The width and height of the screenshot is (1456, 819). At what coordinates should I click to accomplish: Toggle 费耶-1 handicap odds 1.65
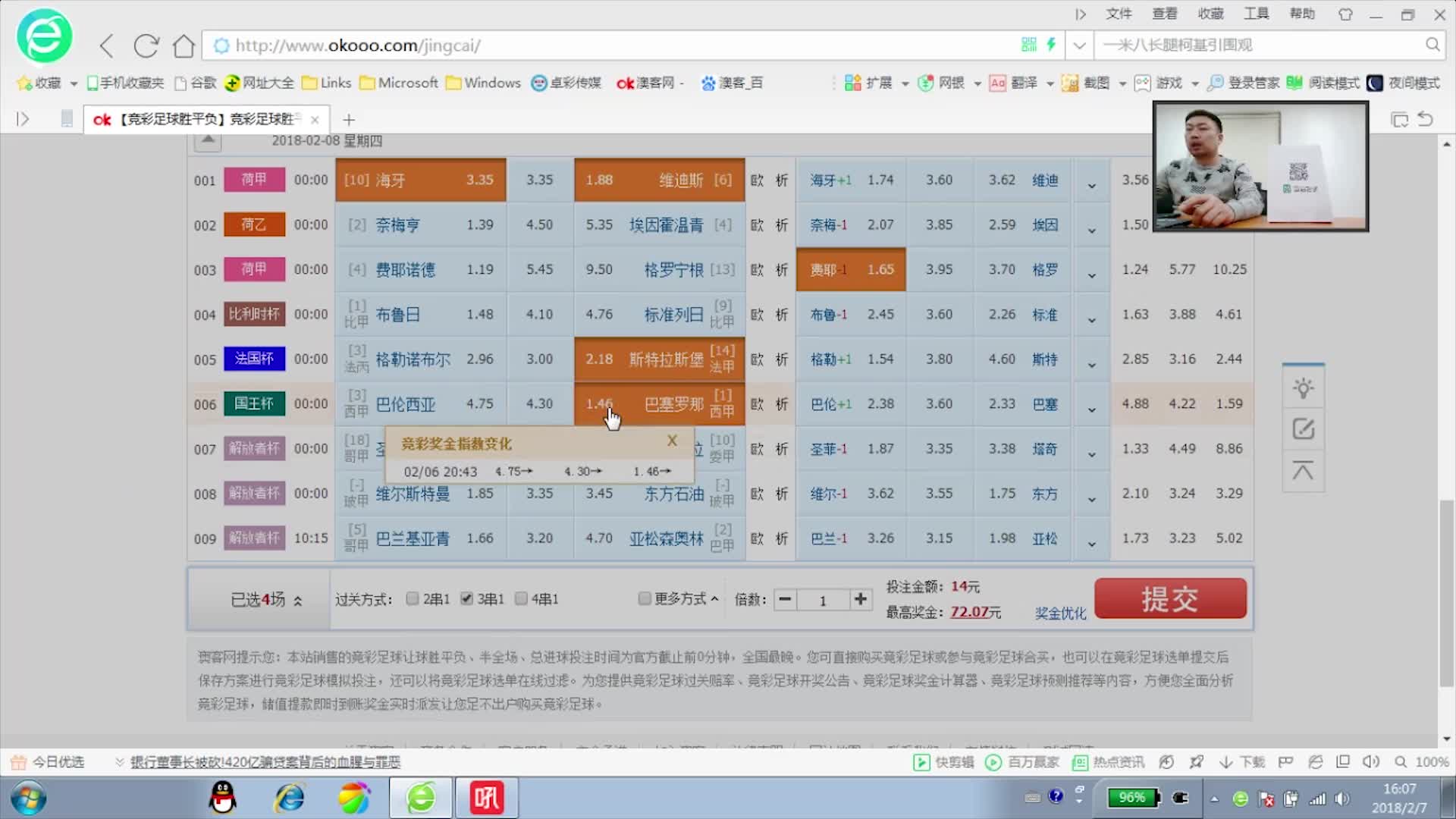click(x=851, y=269)
